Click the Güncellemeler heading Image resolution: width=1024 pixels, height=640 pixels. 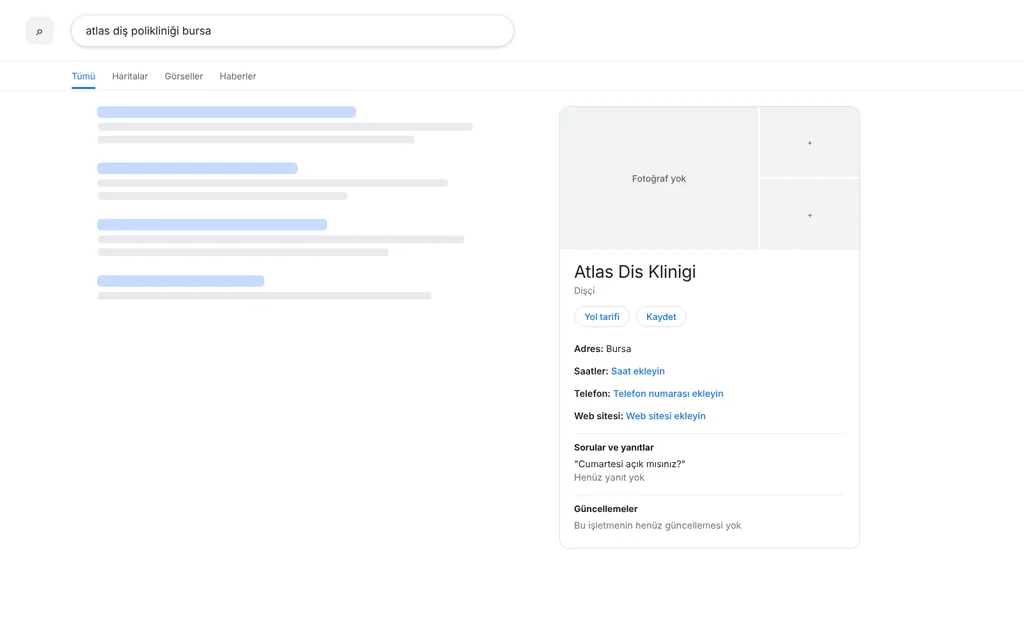click(605, 509)
